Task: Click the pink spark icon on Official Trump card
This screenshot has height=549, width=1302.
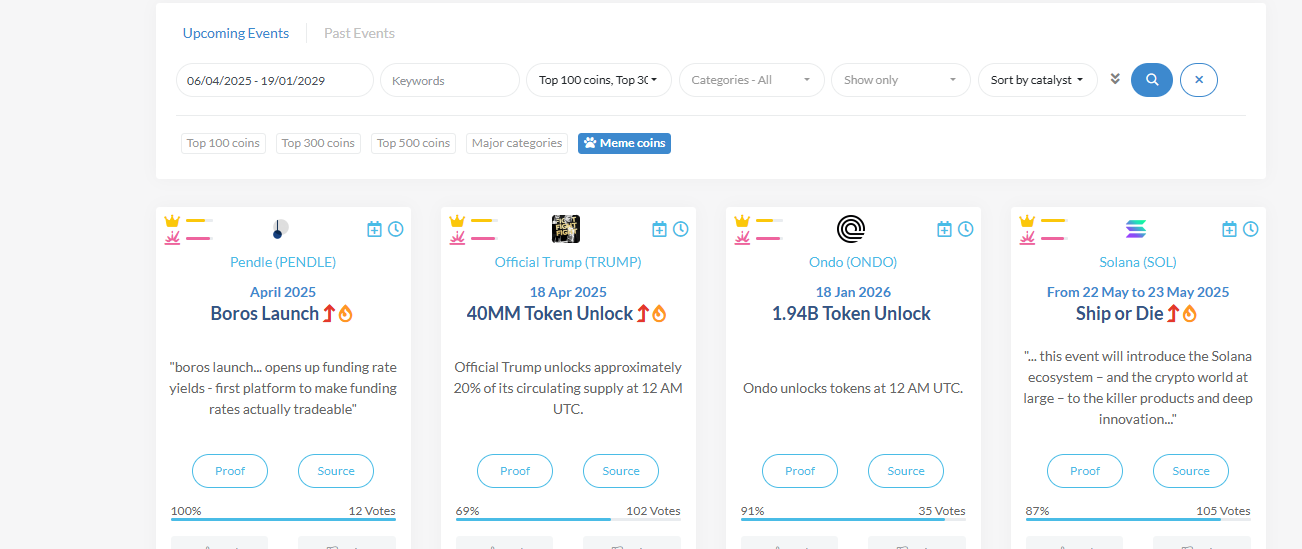Action: click(457, 238)
